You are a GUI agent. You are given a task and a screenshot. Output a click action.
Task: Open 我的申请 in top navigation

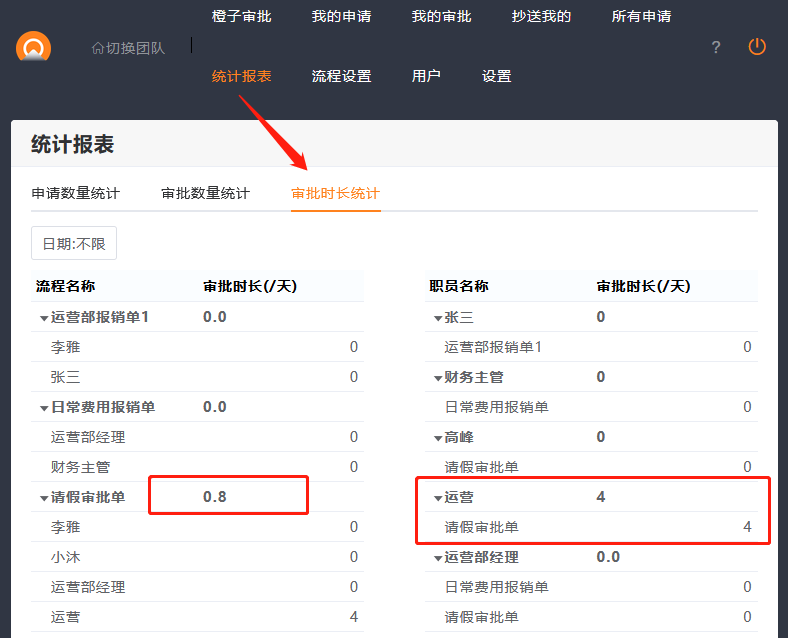pos(341,16)
